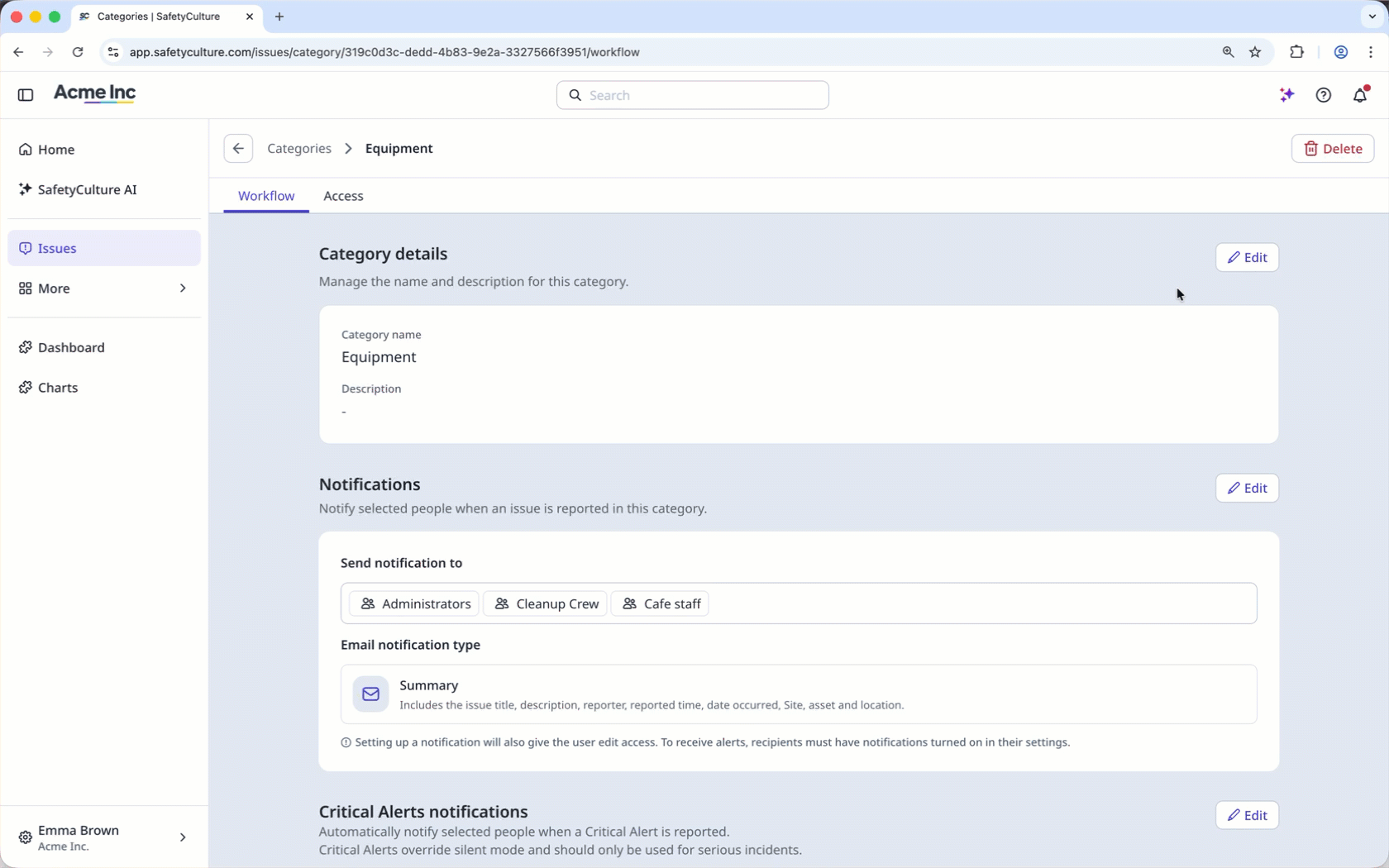Click the zoom magnifier icon in address bar
Viewport: 1389px width, 868px height.
(x=1228, y=52)
